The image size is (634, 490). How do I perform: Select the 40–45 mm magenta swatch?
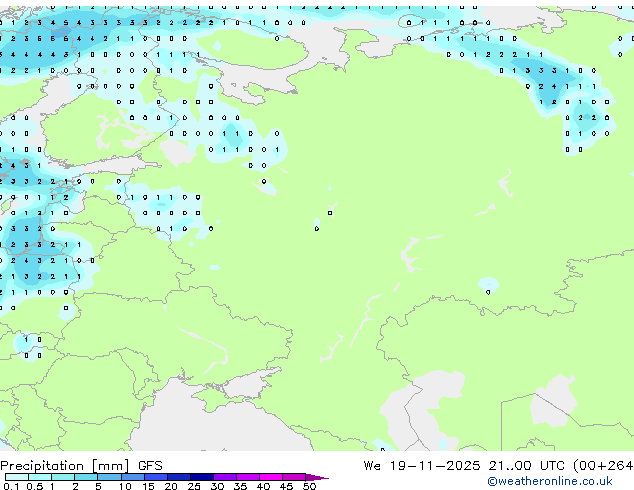coord(271,477)
